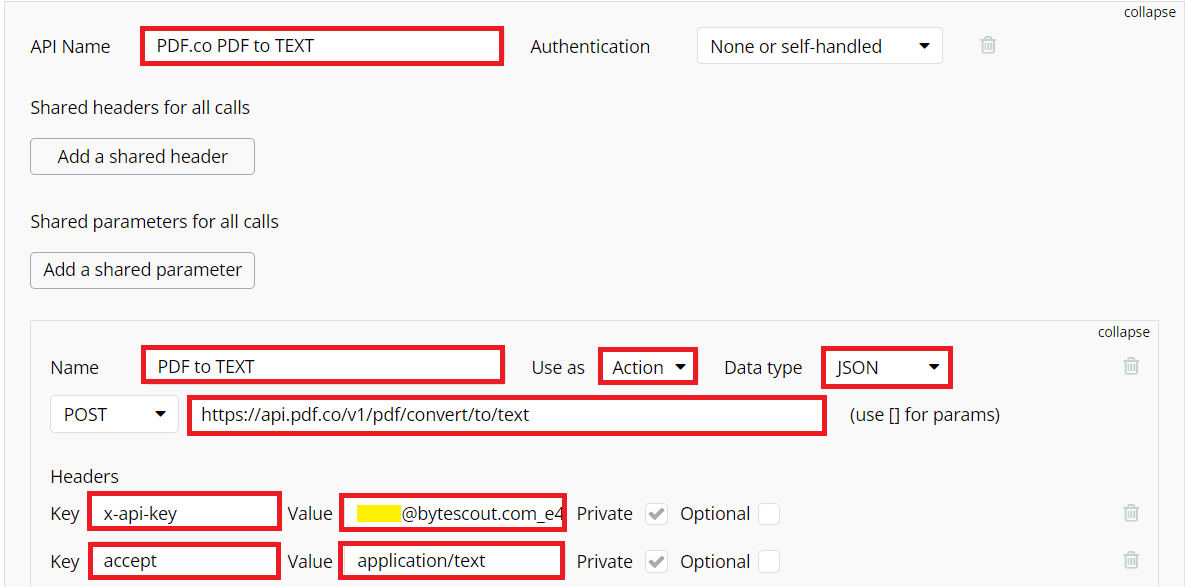Viewport: 1189px width, 587px height.
Task: Delete the x-api-key header row
Action: (x=1131, y=513)
